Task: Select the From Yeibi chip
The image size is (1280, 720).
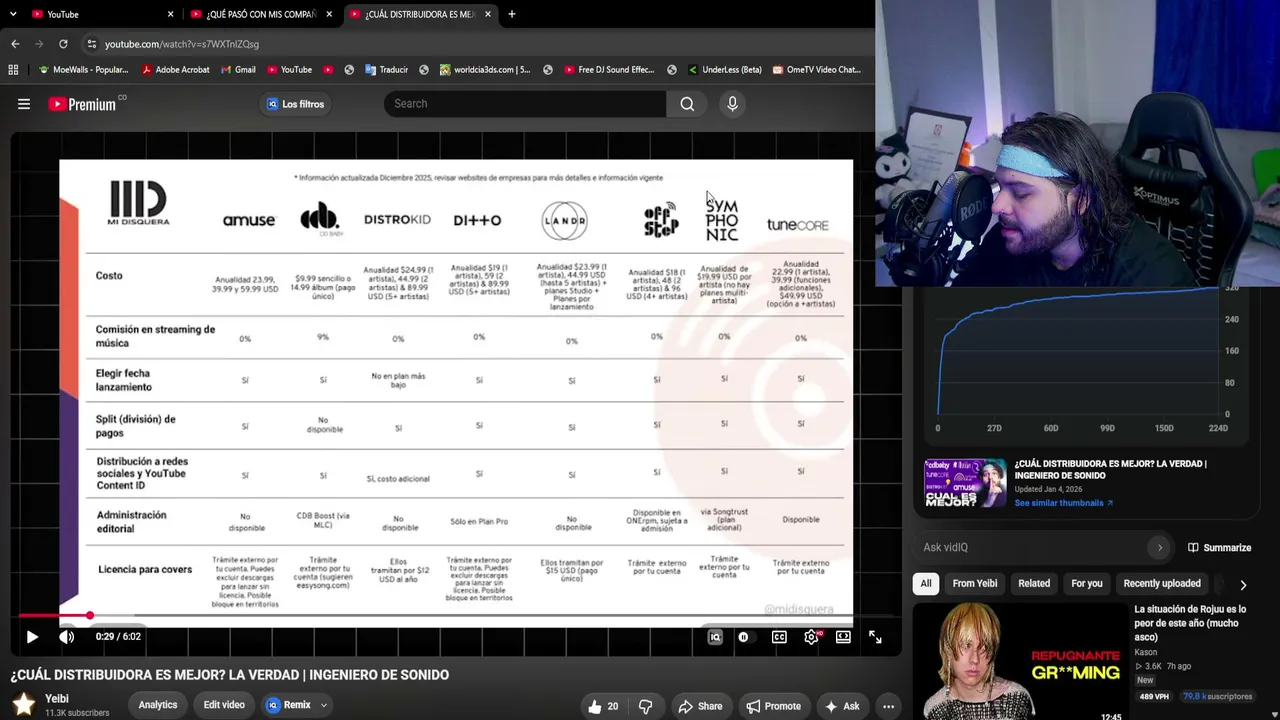Action: coord(975,583)
